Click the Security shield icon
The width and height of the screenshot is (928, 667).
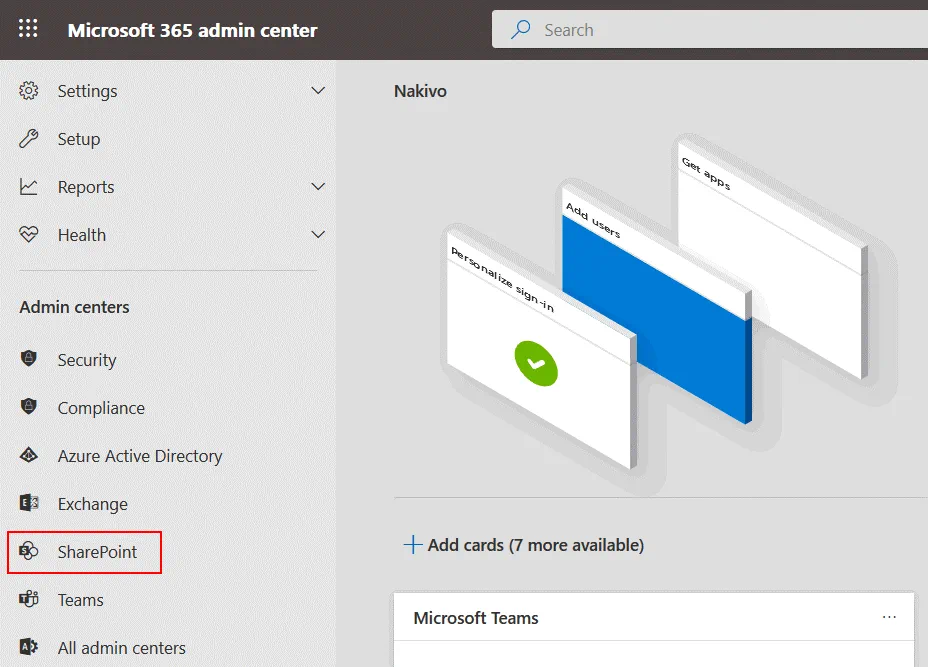[29, 360]
